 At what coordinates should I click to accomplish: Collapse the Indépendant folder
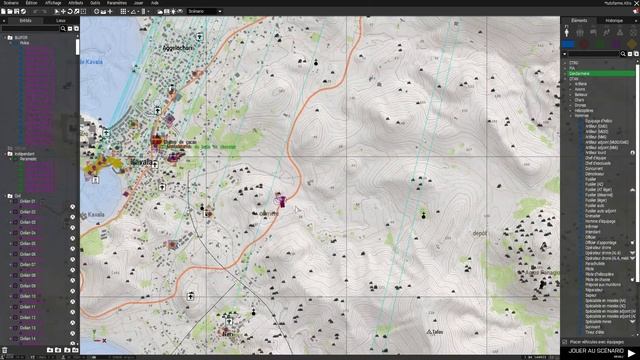5,154
